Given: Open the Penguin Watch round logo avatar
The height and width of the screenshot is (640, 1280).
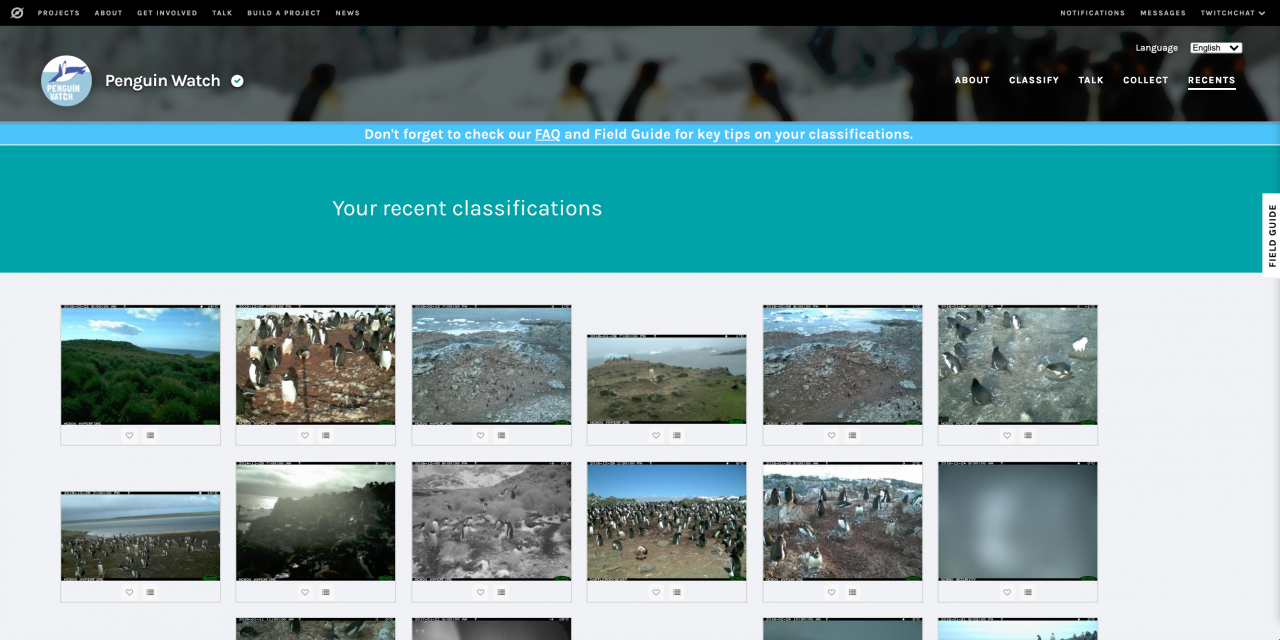Looking at the screenshot, I should tap(66, 81).
